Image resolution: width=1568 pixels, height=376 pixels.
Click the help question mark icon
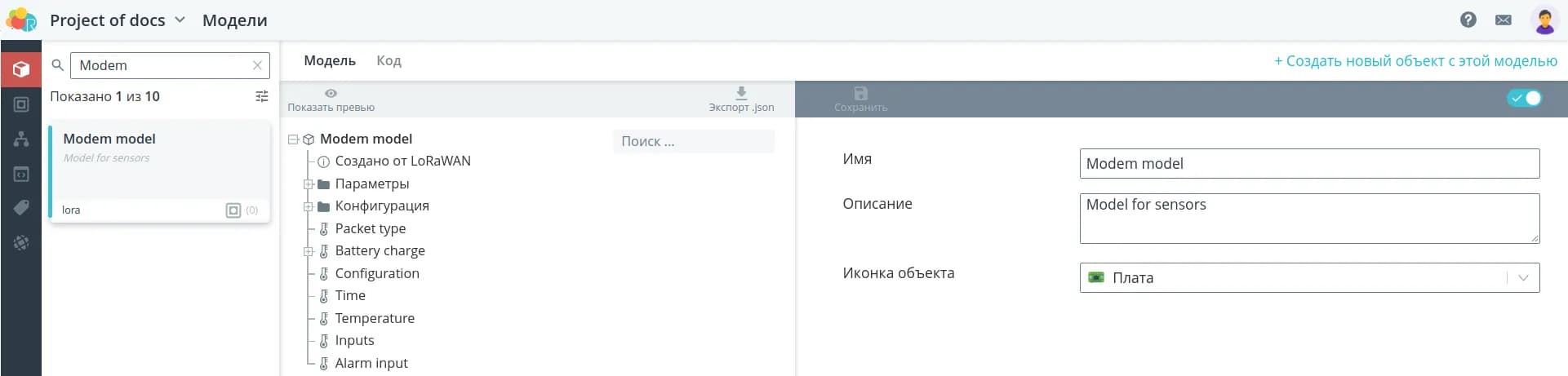[1468, 20]
